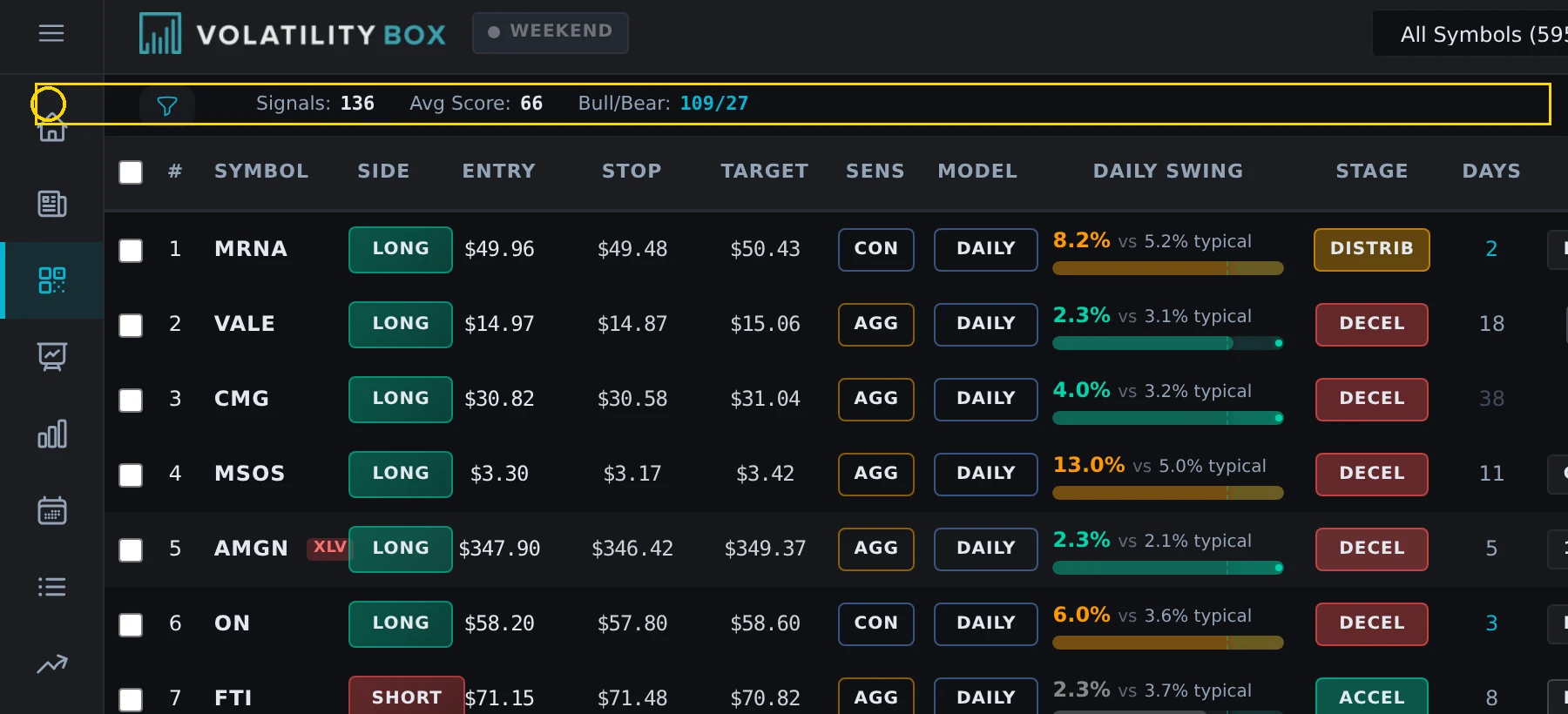Click the VALE daily swing progress bar
This screenshot has width=1568, height=714.
tap(1168, 343)
